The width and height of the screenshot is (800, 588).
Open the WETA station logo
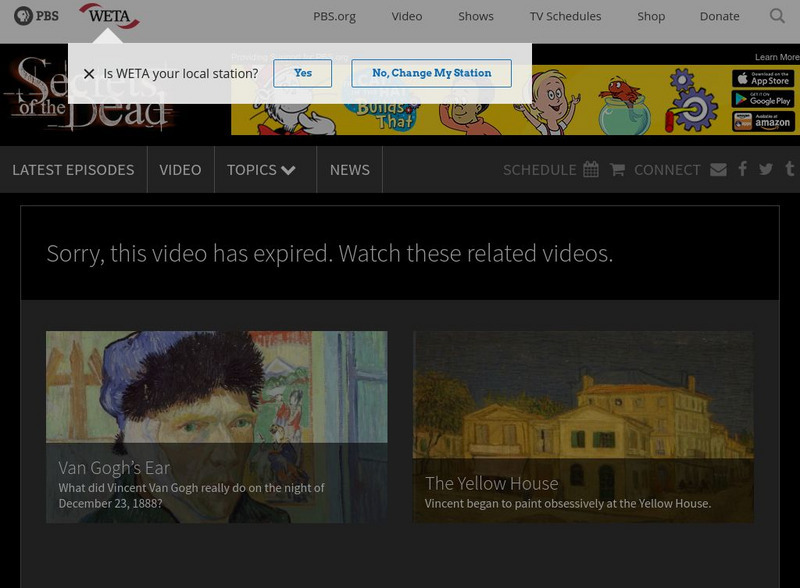[x=109, y=16]
